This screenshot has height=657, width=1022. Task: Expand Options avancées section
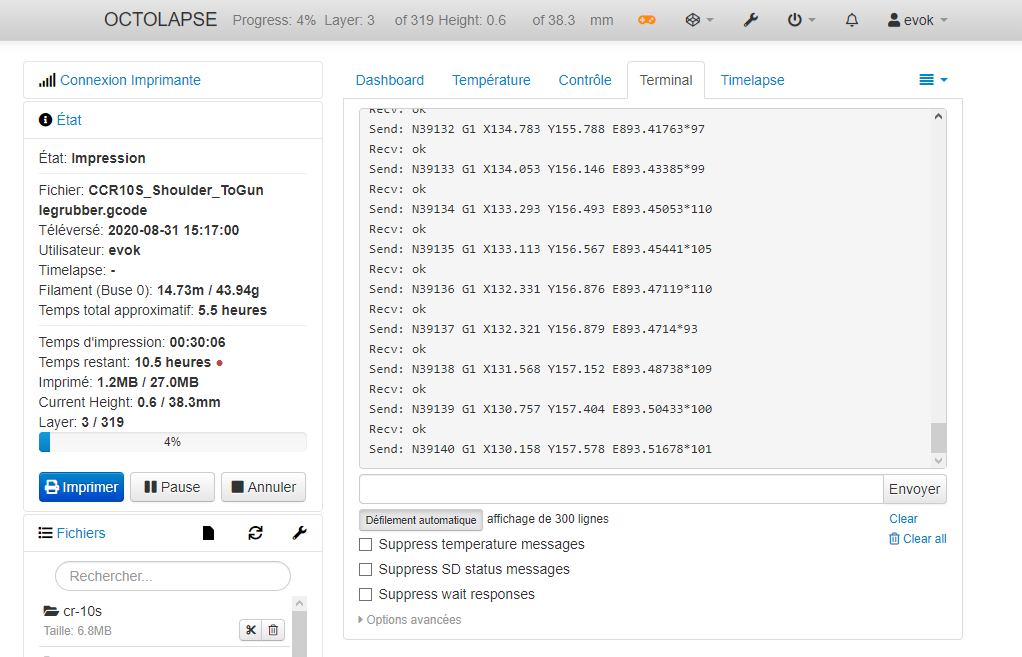[410, 620]
